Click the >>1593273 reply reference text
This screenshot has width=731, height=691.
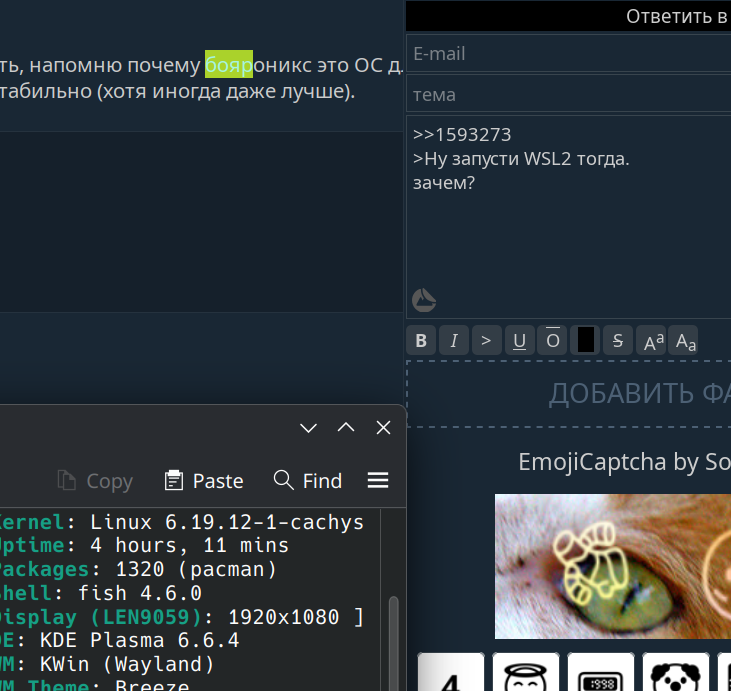tap(462, 135)
